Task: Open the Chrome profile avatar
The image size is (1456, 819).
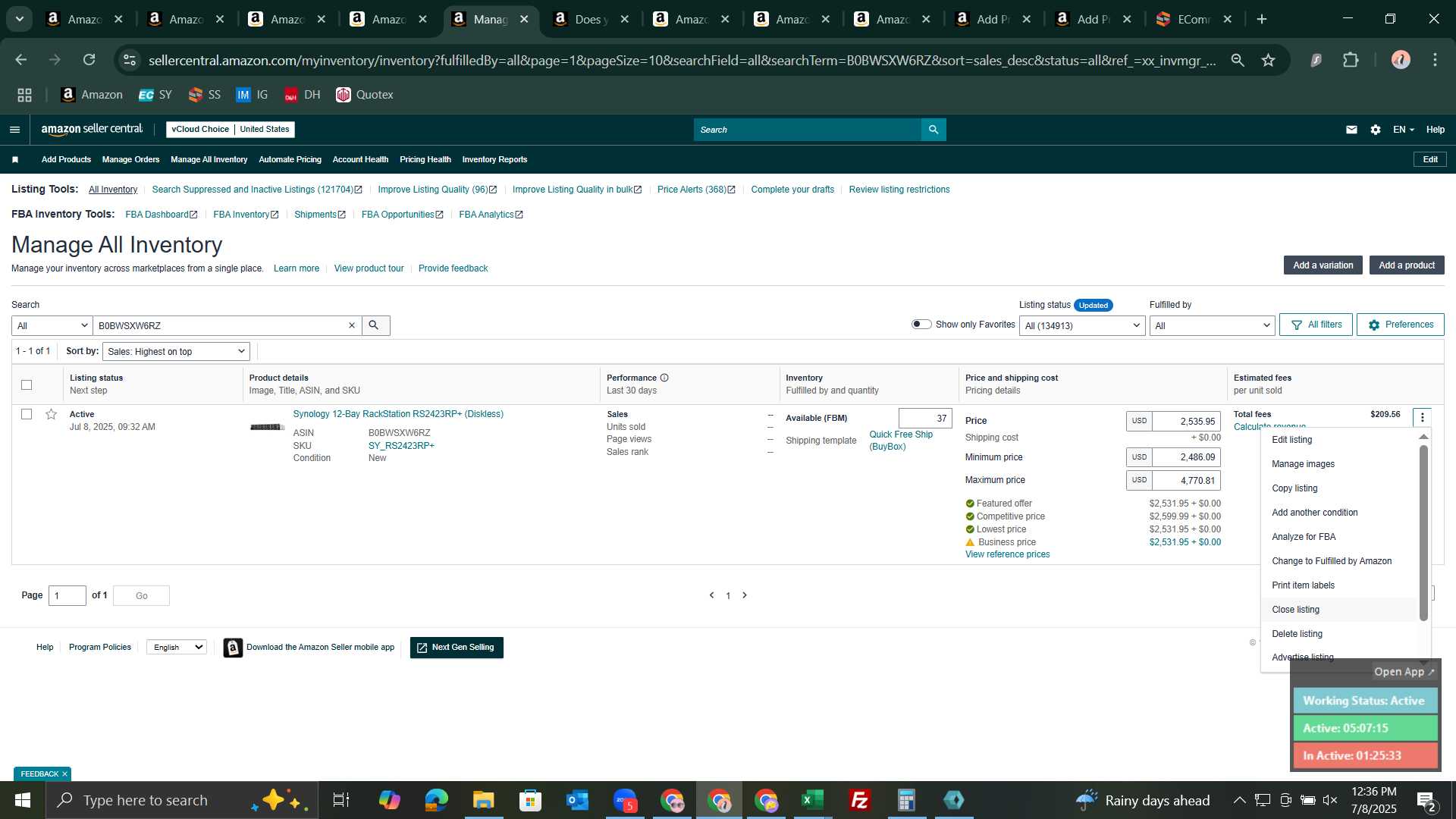Action: (x=1401, y=60)
